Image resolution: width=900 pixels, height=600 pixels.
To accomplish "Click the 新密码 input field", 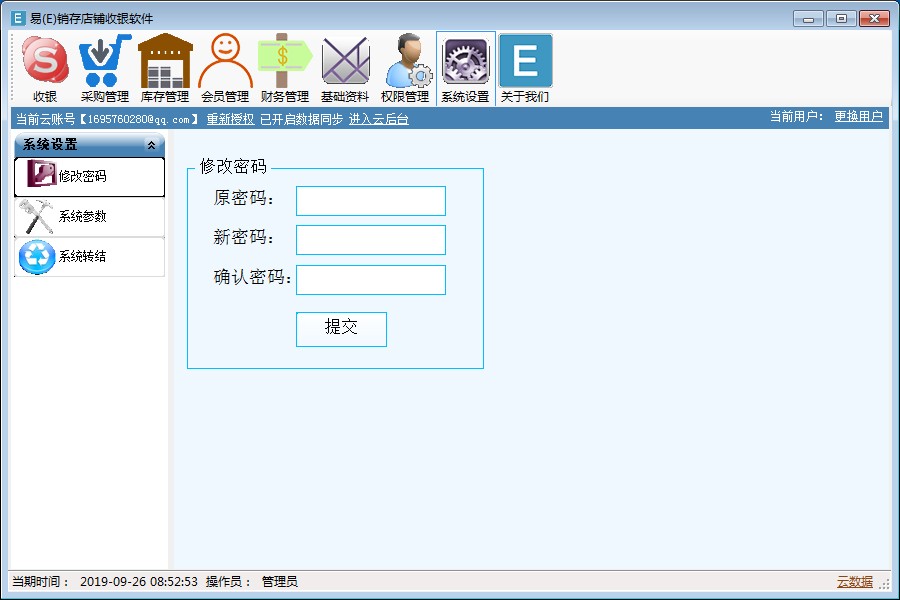I will click(371, 240).
